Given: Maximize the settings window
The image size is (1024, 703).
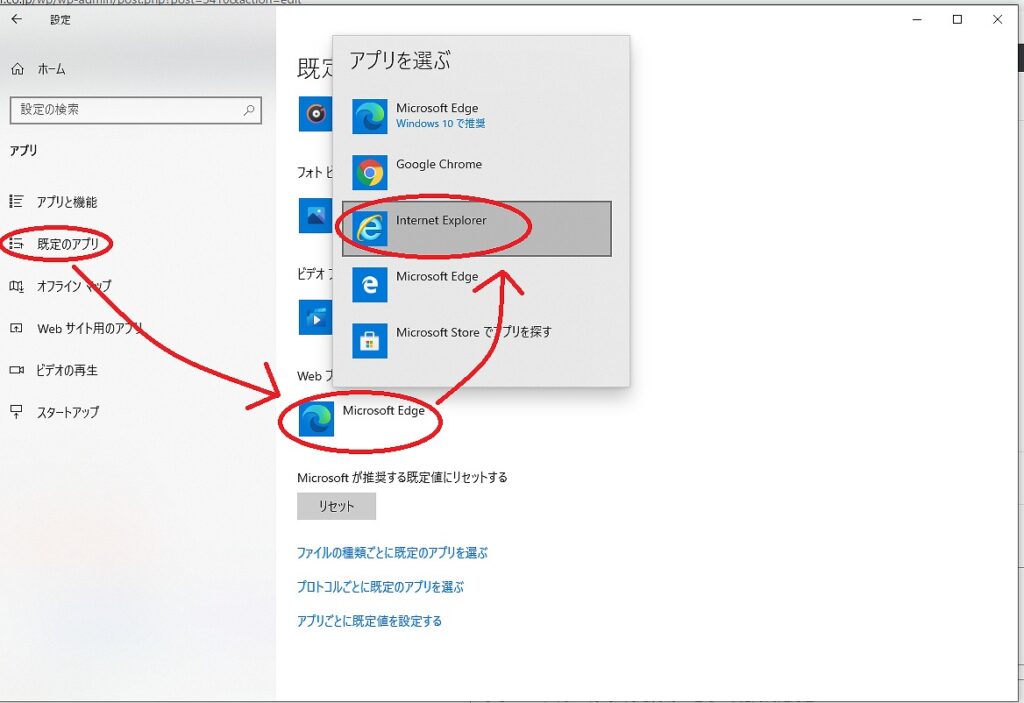Looking at the screenshot, I should [x=957, y=20].
